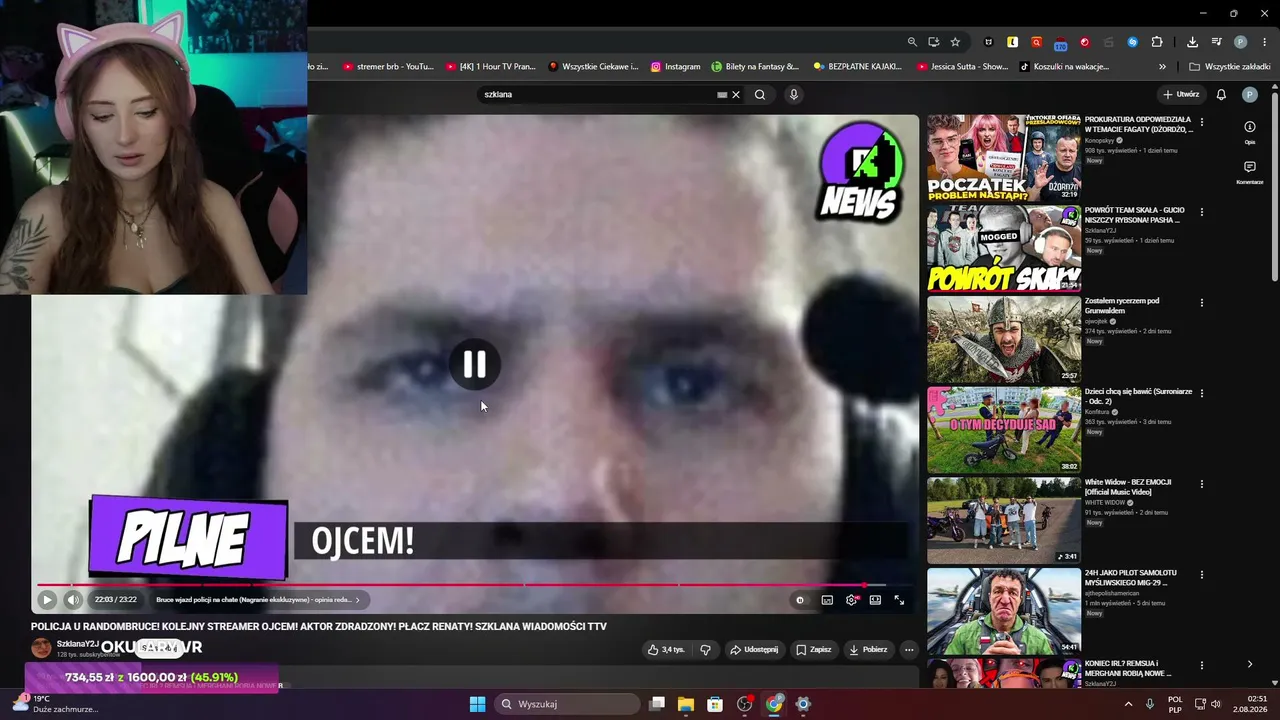Clear the YouTube search query
The width and height of the screenshot is (1280, 720).
pos(736,95)
